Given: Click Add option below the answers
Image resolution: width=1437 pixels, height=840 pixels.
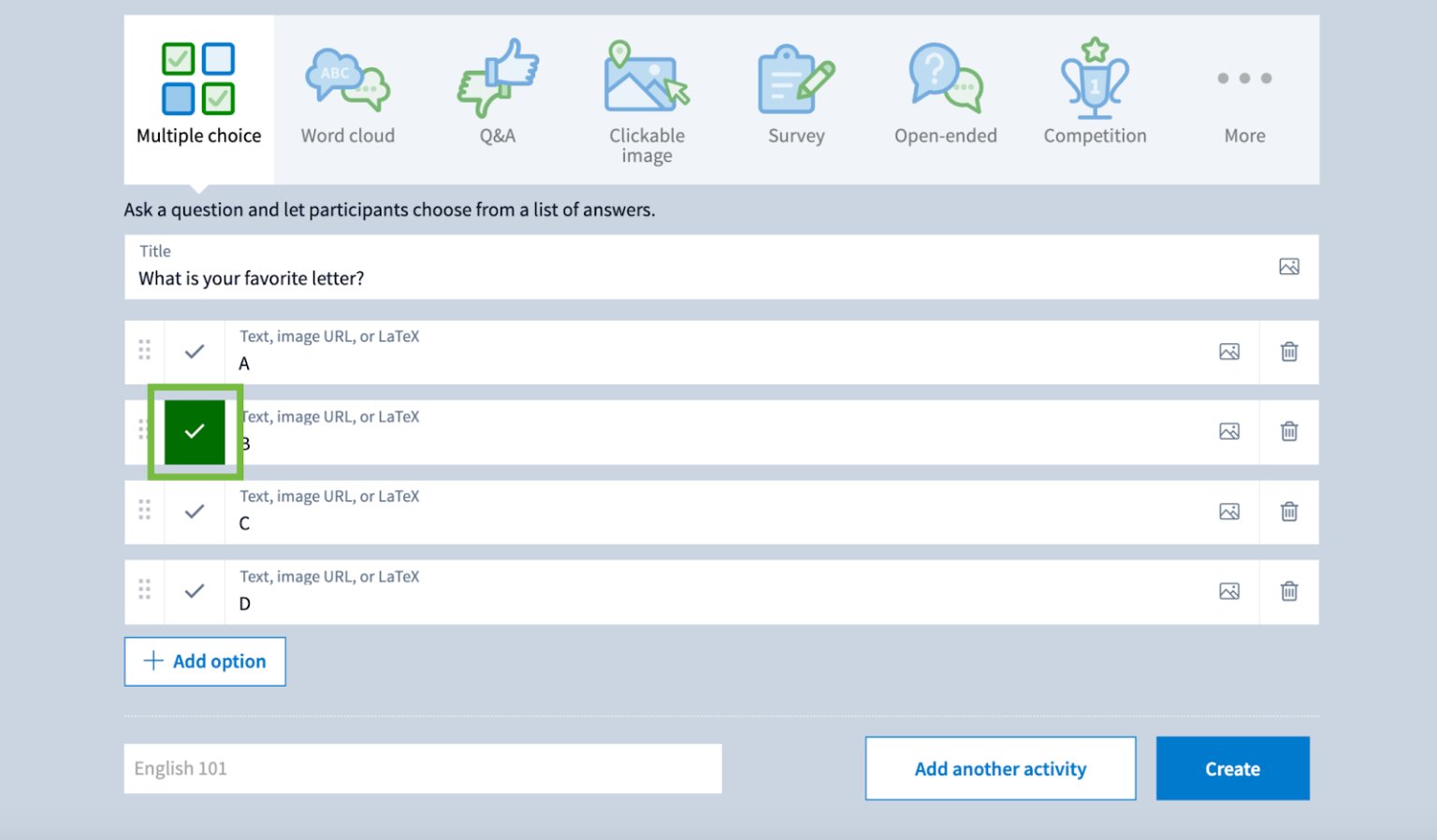Looking at the screenshot, I should [205, 661].
